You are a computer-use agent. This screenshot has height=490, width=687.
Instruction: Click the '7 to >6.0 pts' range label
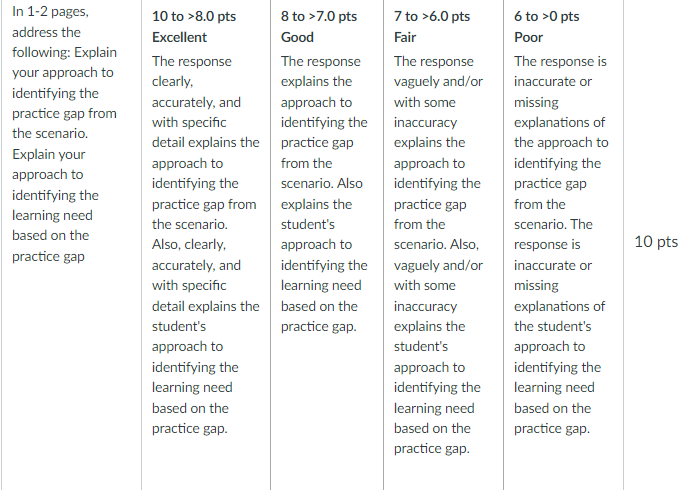[432, 17]
